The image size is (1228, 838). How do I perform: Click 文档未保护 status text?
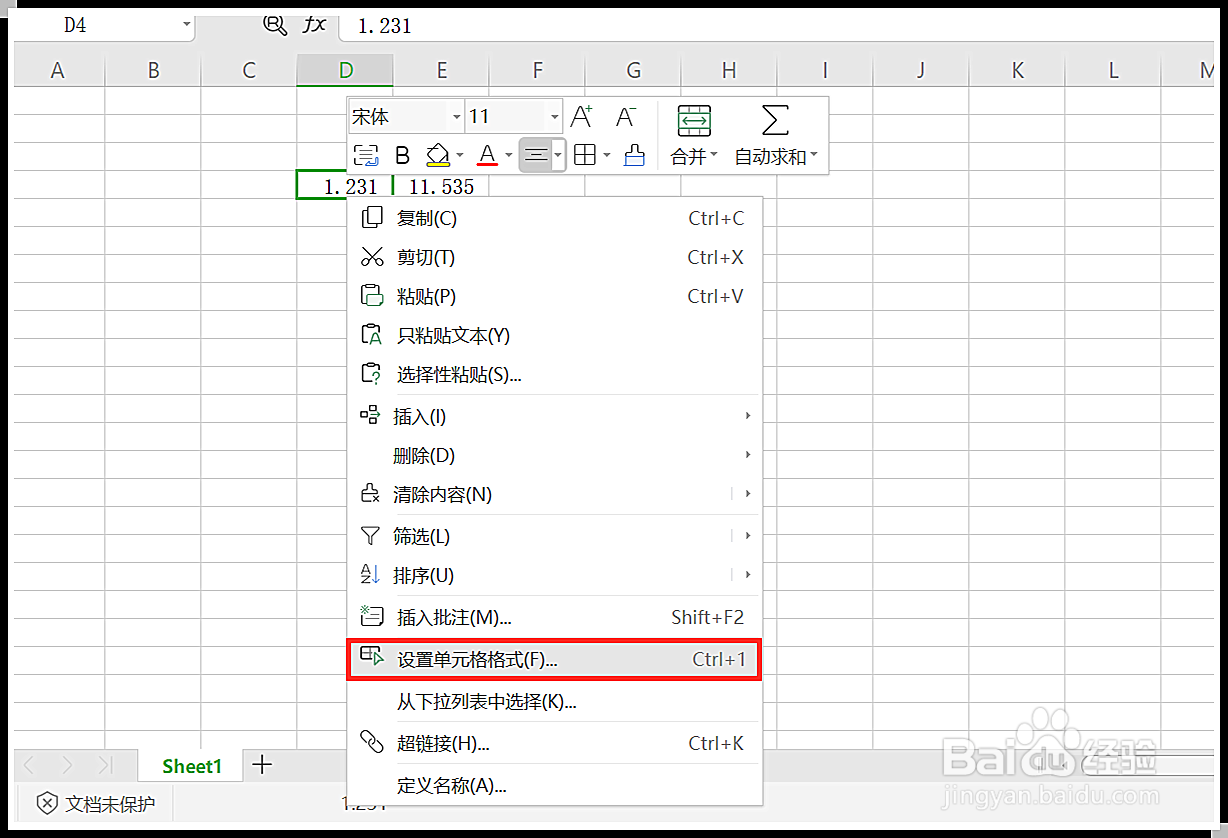(110, 803)
